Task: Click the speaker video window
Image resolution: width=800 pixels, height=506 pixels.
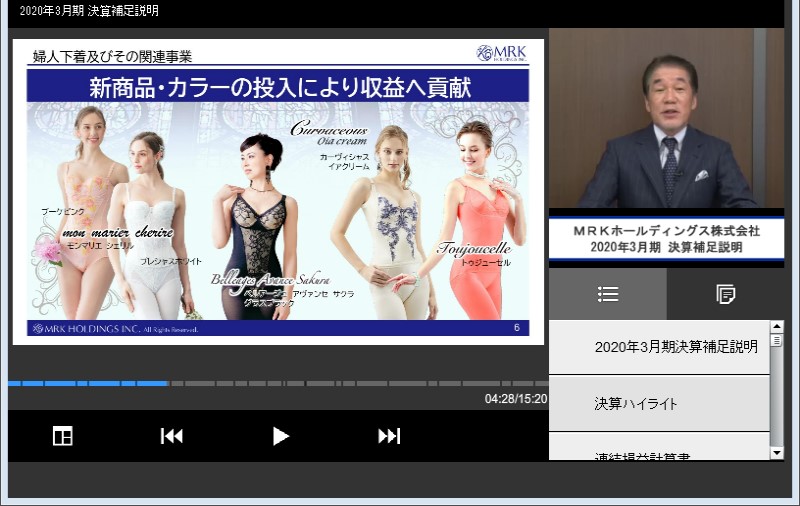Action: [x=666, y=118]
